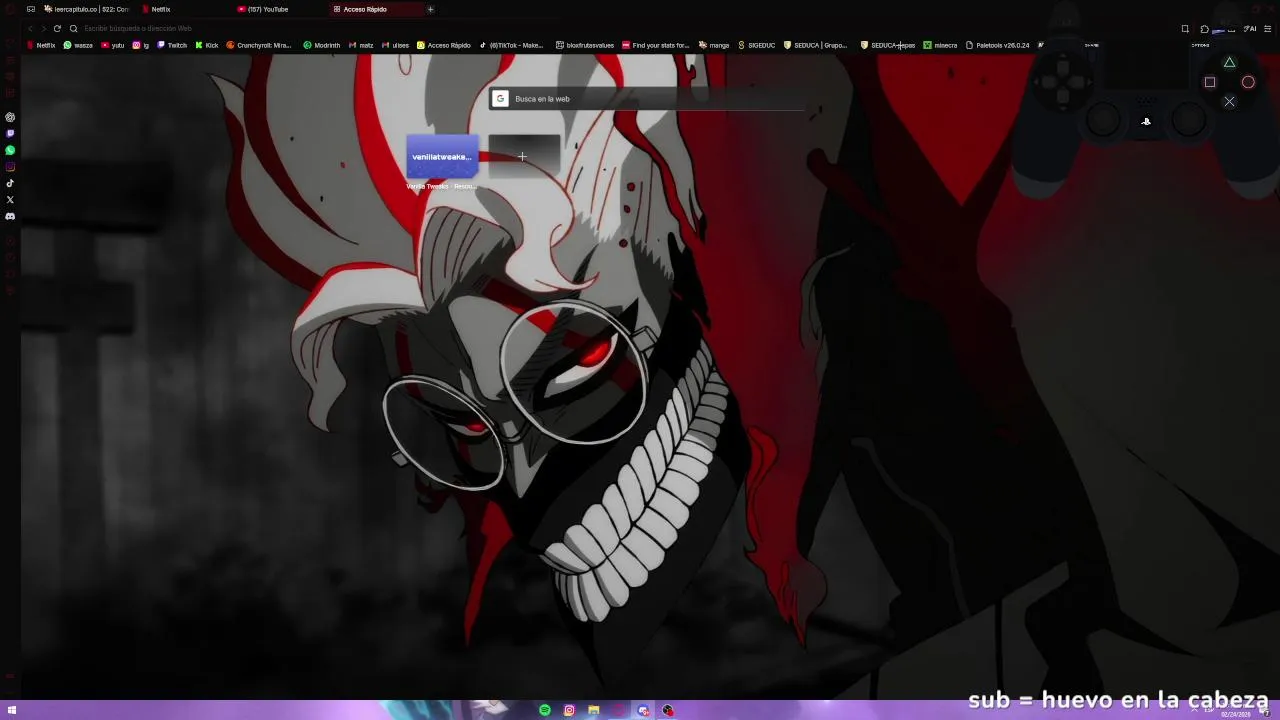This screenshot has height=720, width=1280.
Task: Open ChatGPT from the browser sidebar
Action: [10, 117]
